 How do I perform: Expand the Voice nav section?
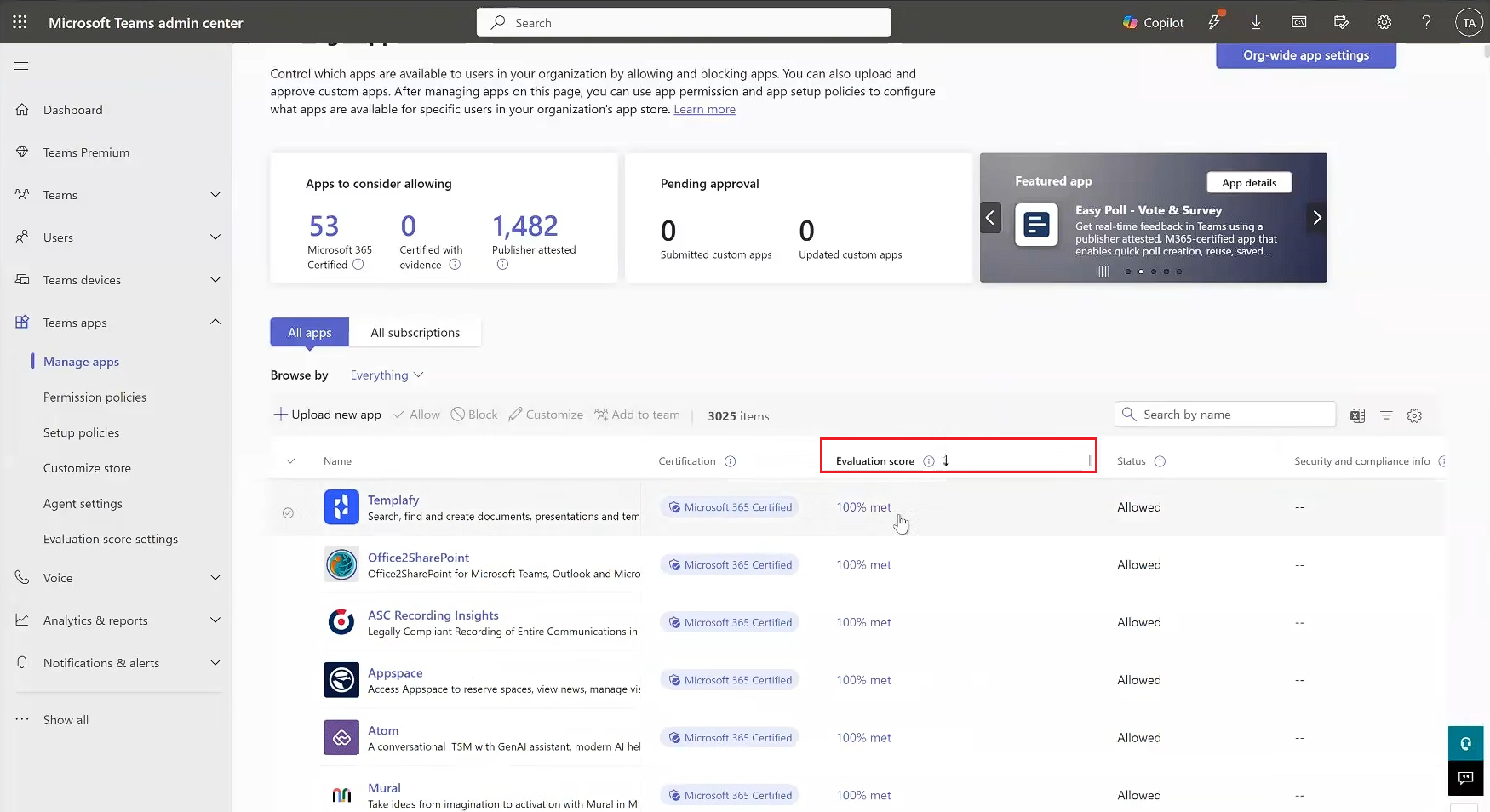[215, 578]
